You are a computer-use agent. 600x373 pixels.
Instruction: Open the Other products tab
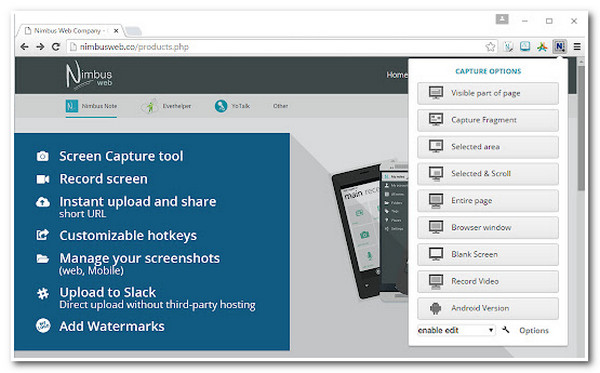(x=280, y=106)
